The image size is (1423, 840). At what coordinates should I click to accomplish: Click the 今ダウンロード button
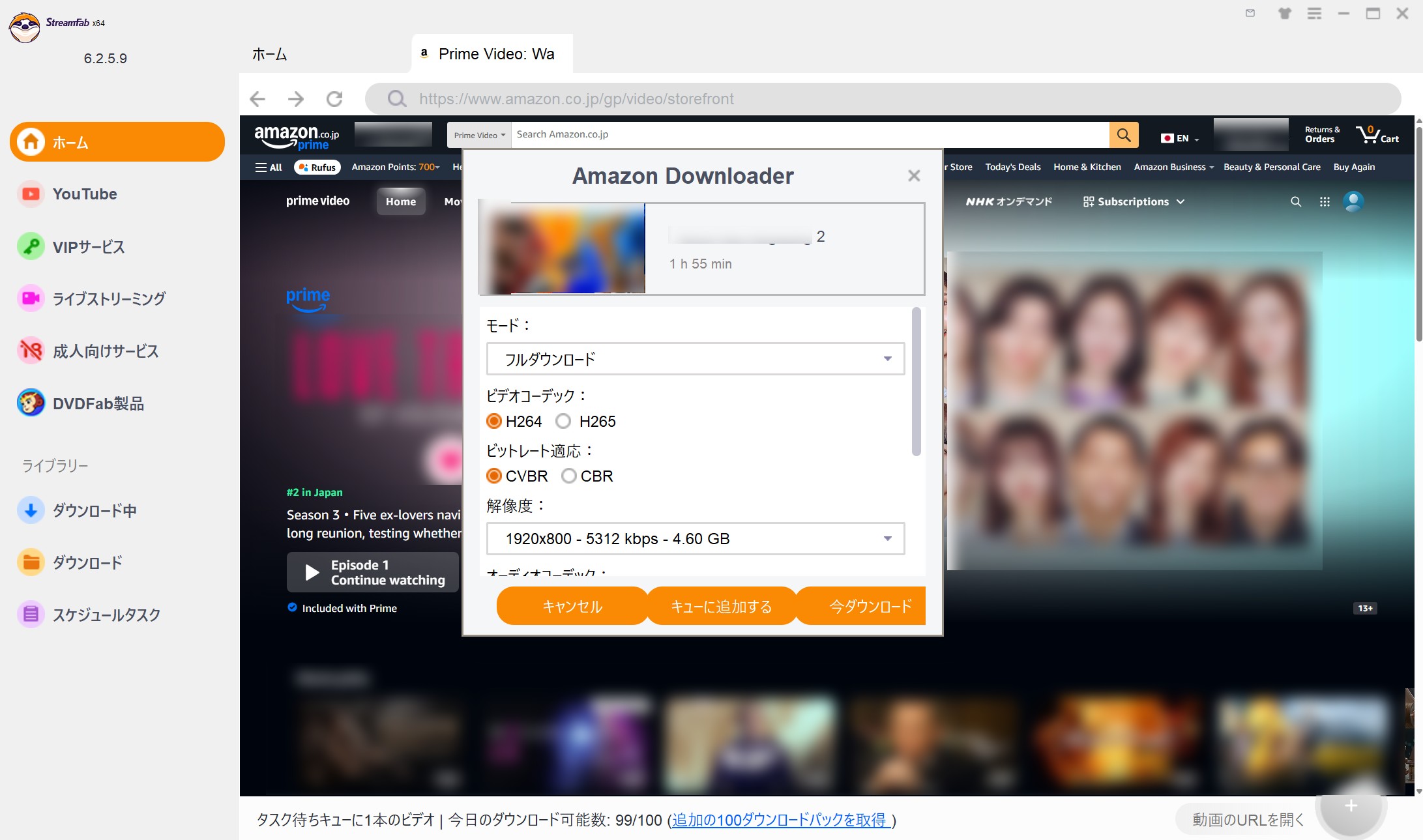[x=870, y=607]
